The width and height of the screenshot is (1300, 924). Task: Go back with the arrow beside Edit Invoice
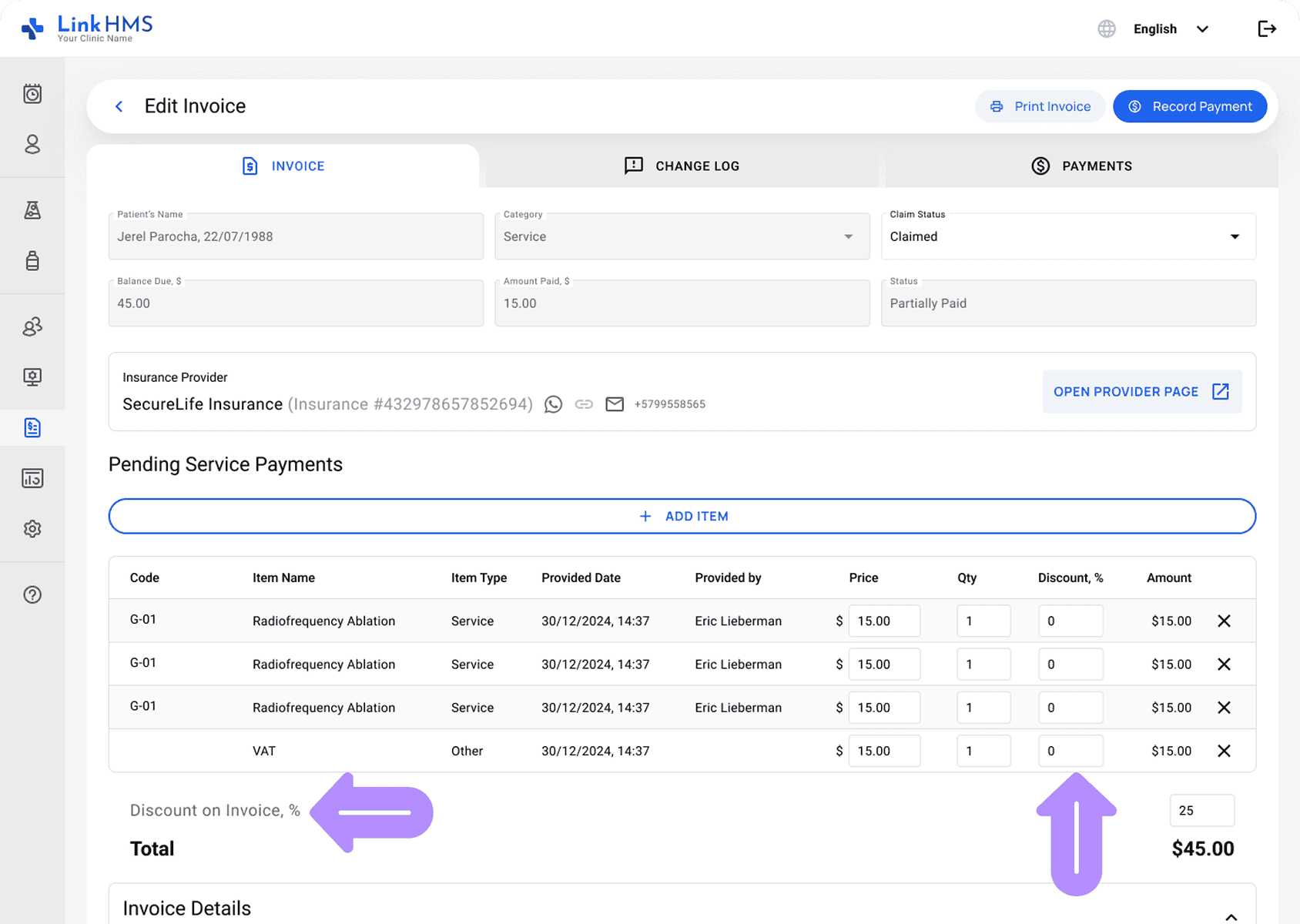[x=119, y=106]
